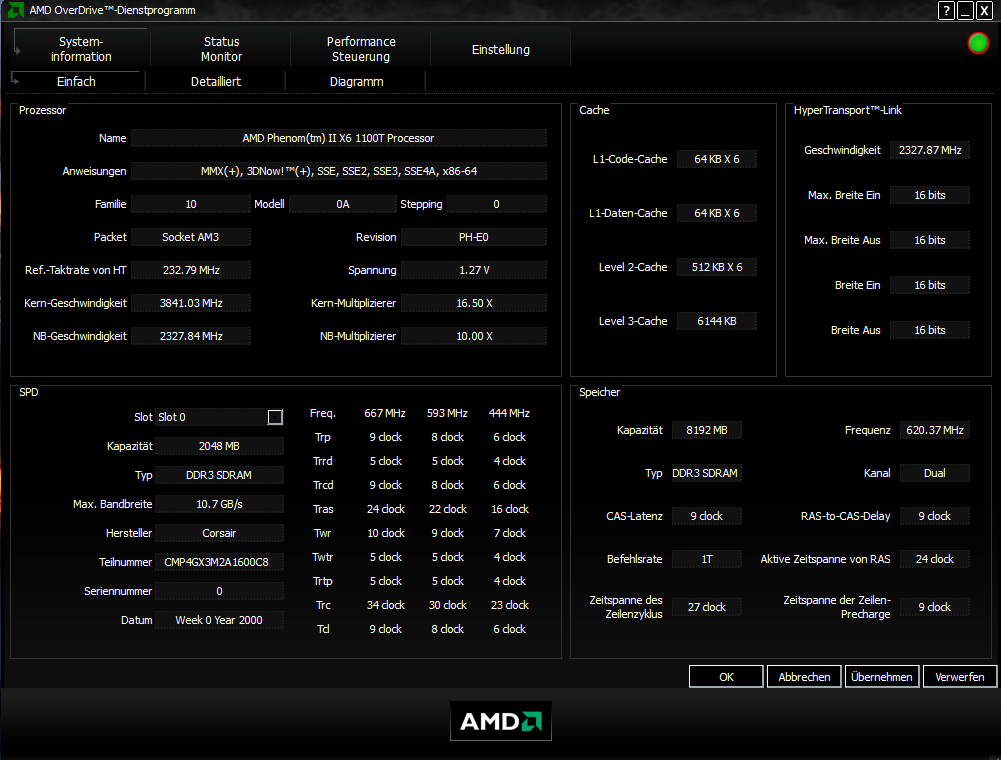The width and height of the screenshot is (1001, 760).
Task: Click the 593 MHz frequency column header
Action: (447, 413)
